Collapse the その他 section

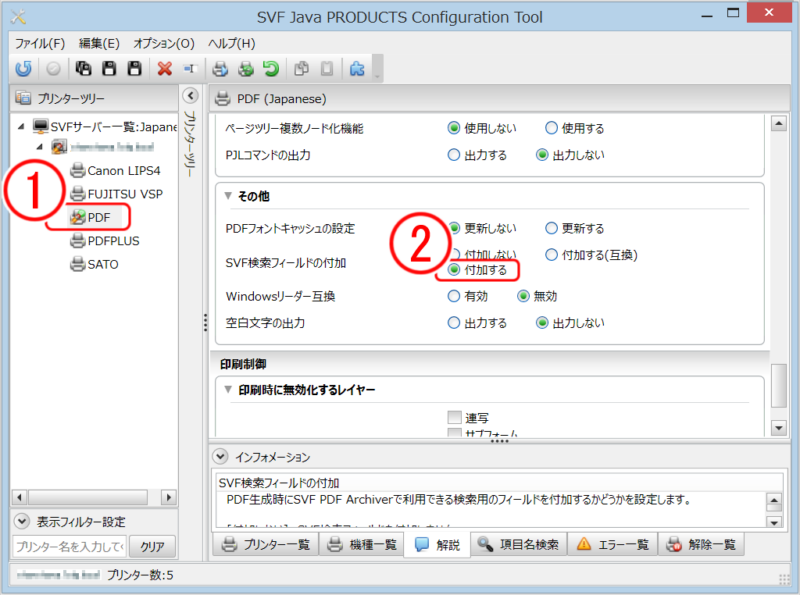pyautogui.click(x=229, y=196)
